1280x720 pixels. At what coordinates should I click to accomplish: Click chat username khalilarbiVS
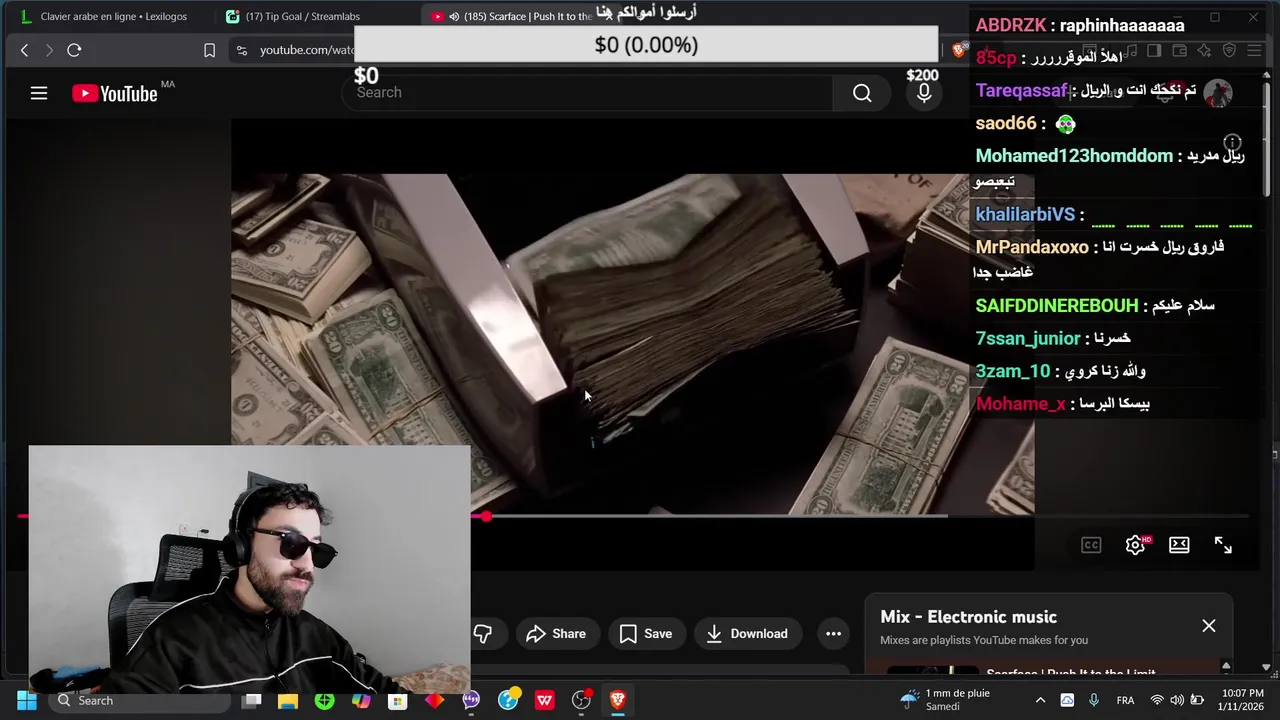[x=1025, y=215]
